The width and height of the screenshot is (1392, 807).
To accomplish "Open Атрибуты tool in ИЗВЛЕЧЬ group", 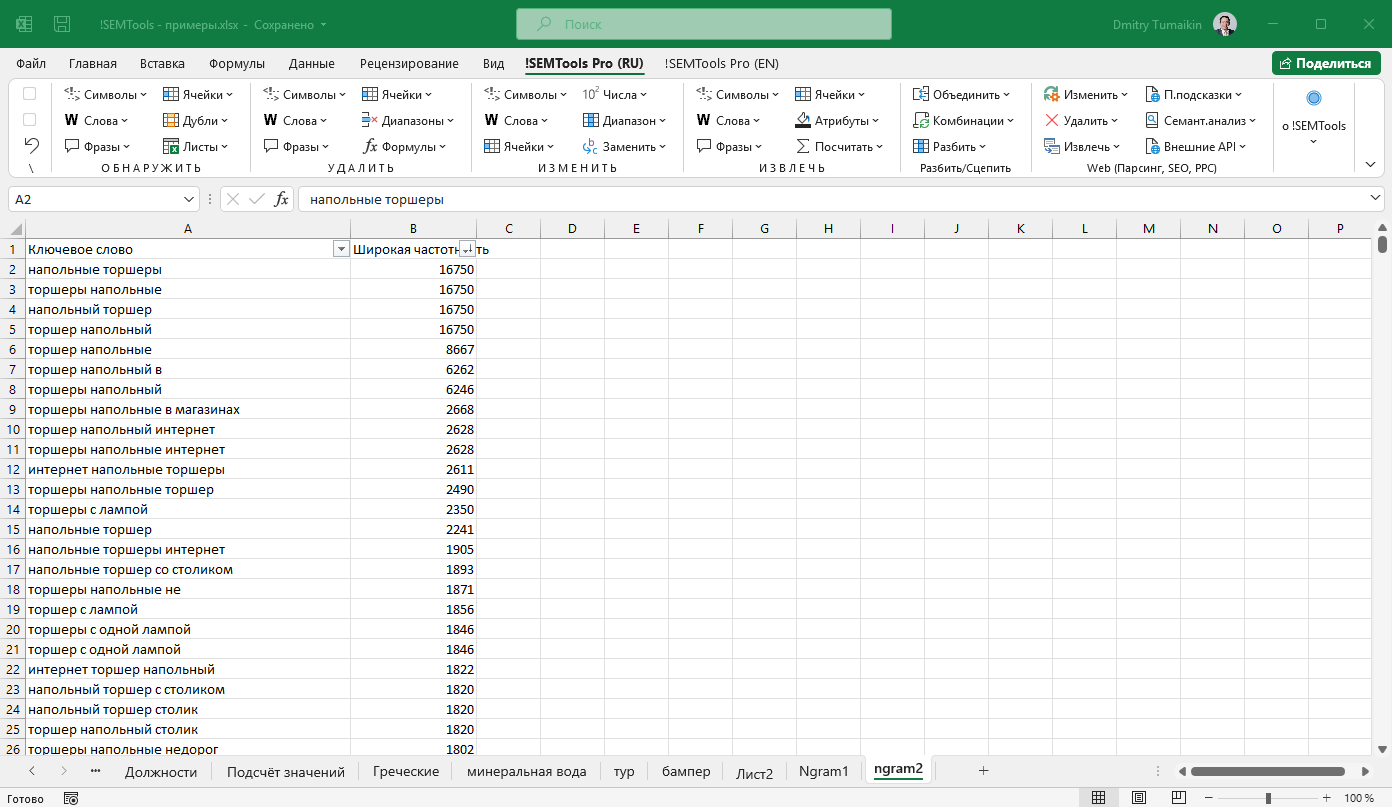I will pos(837,121).
